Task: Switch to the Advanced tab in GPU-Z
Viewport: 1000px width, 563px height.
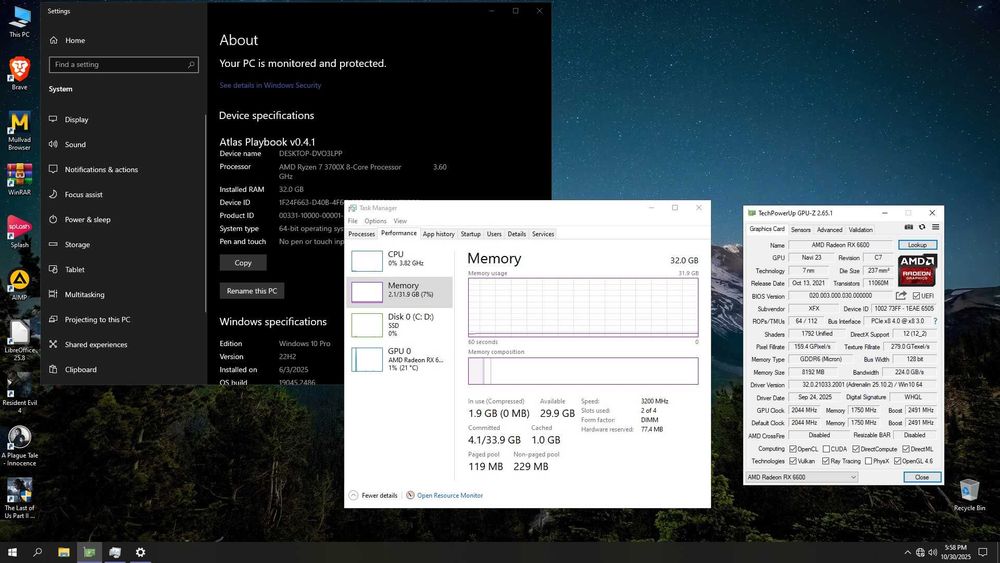Action: point(830,230)
